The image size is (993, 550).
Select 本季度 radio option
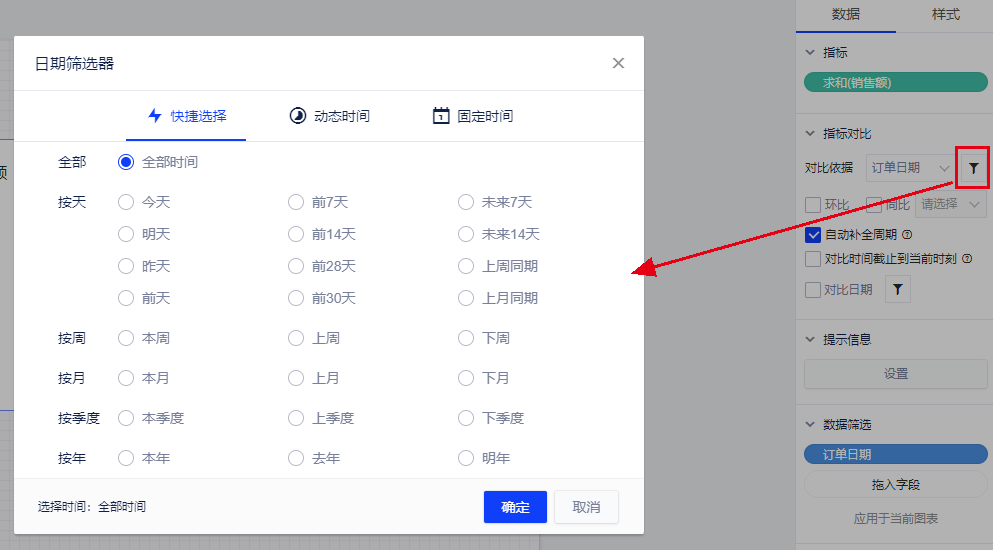(126, 418)
